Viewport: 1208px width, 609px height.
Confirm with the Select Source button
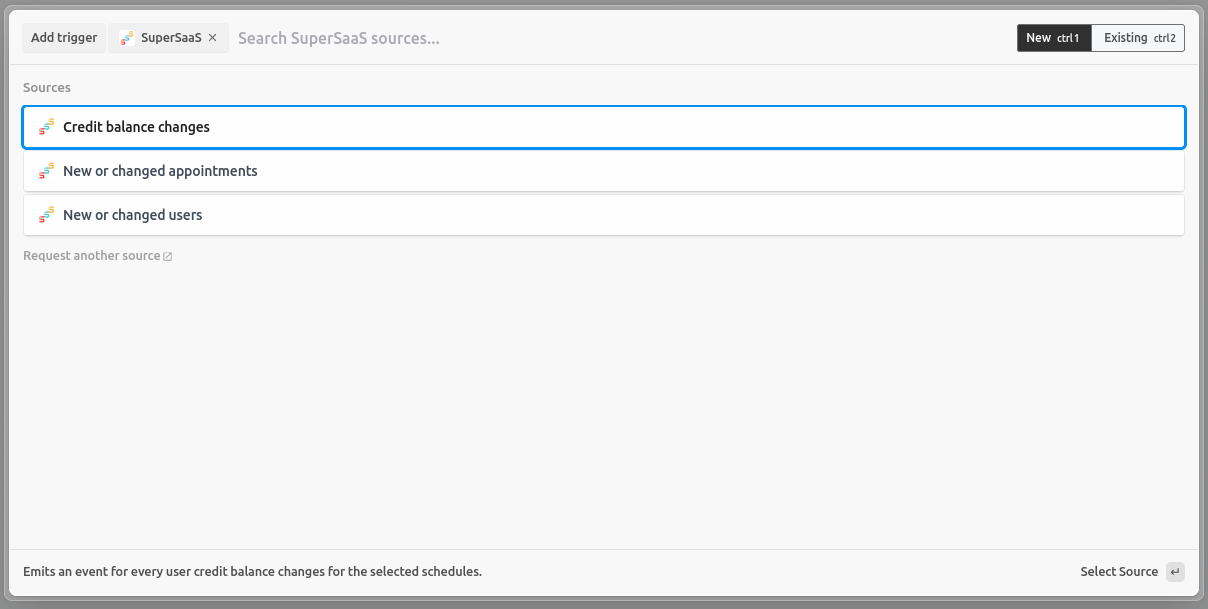[1119, 571]
